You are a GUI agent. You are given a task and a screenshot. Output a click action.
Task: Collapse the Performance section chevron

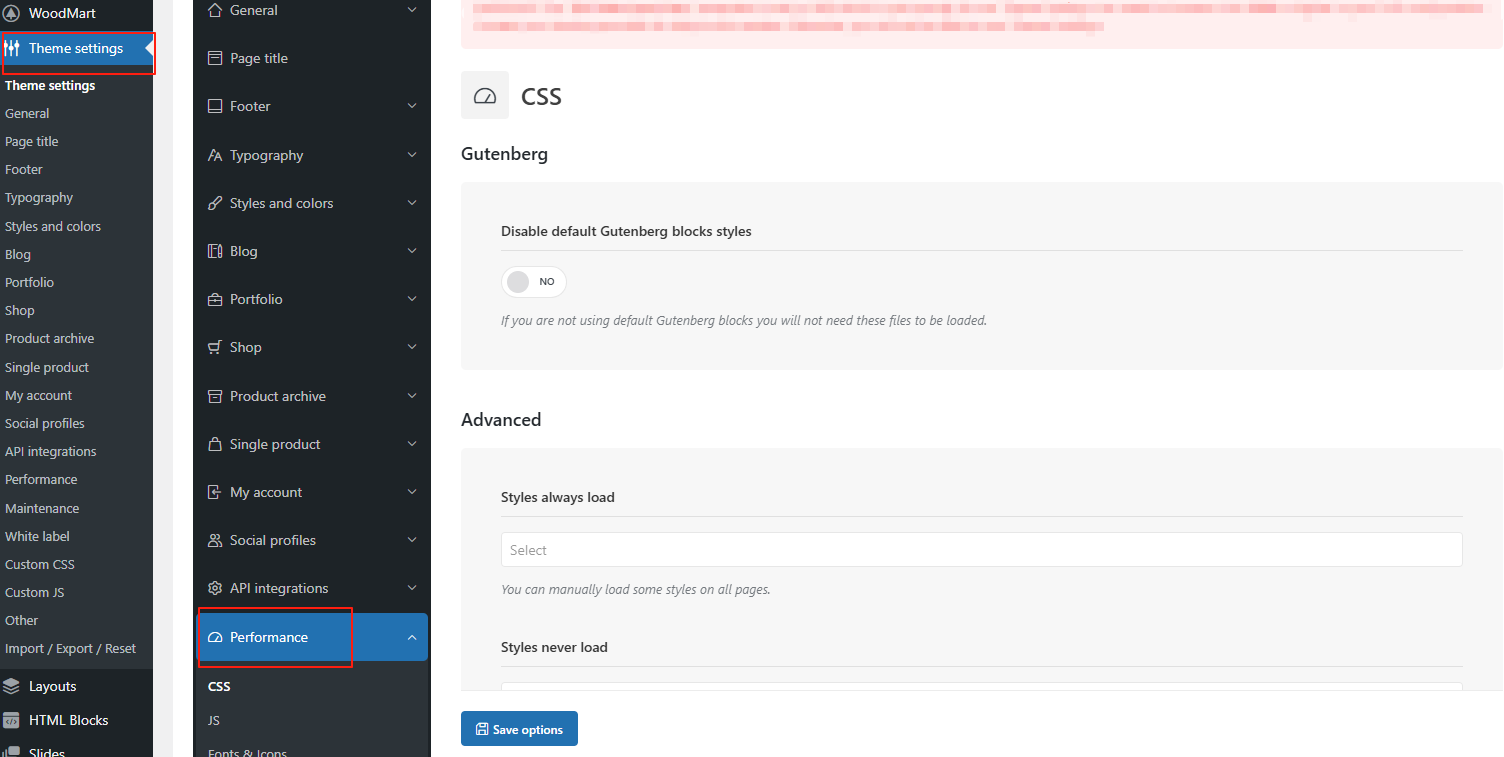412,637
